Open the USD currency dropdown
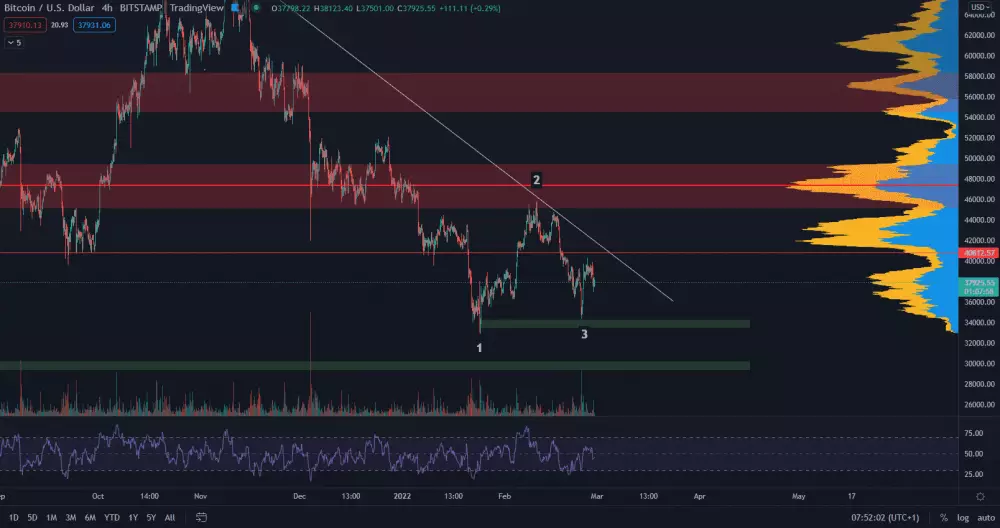 pyautogui.click(x=977, y=8)
